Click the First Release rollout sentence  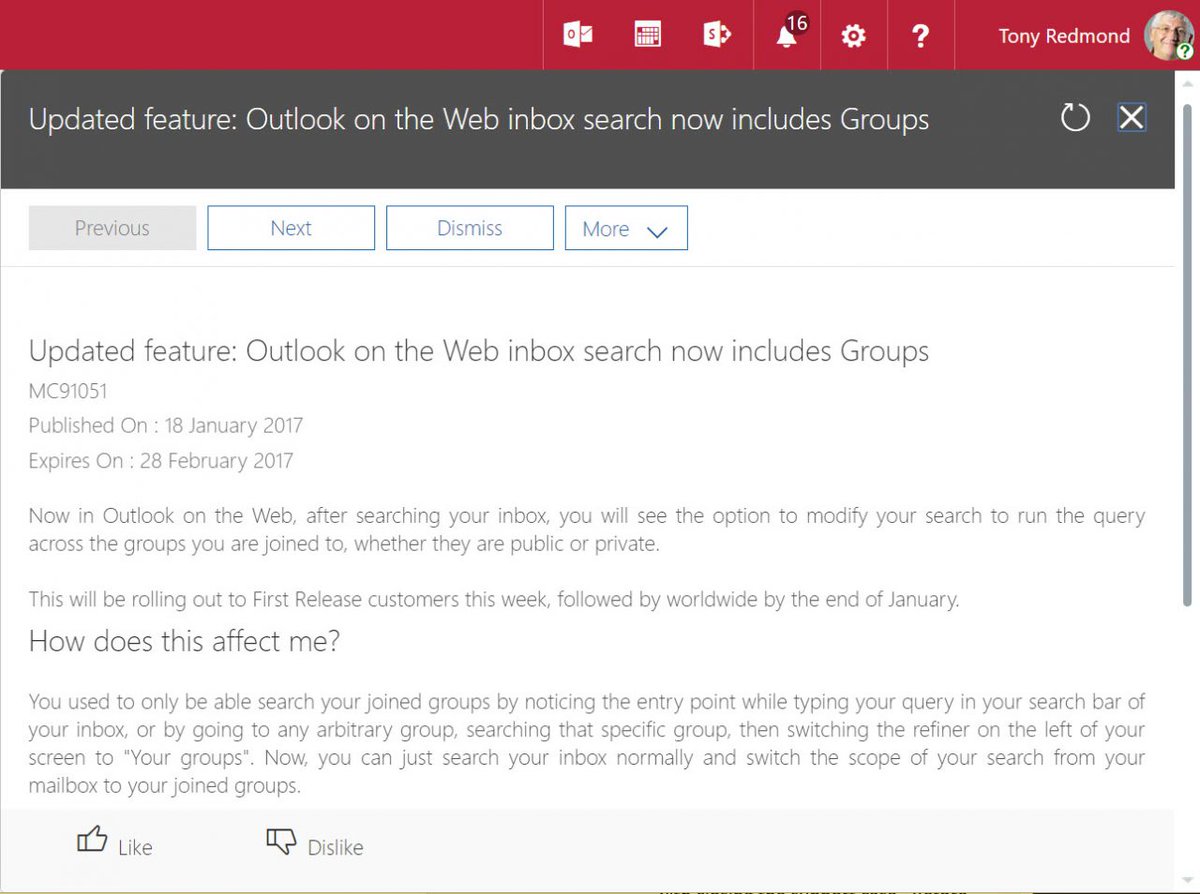[494, 600]
